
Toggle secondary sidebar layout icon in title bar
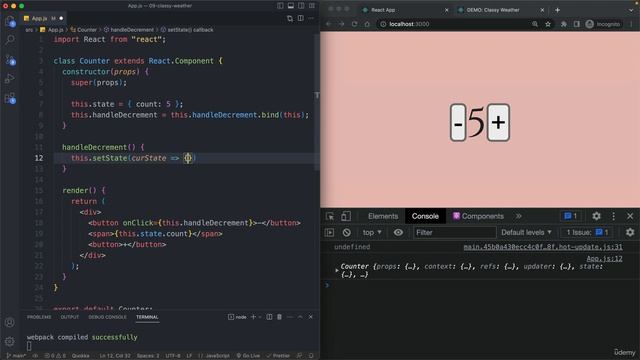point(301,6)
